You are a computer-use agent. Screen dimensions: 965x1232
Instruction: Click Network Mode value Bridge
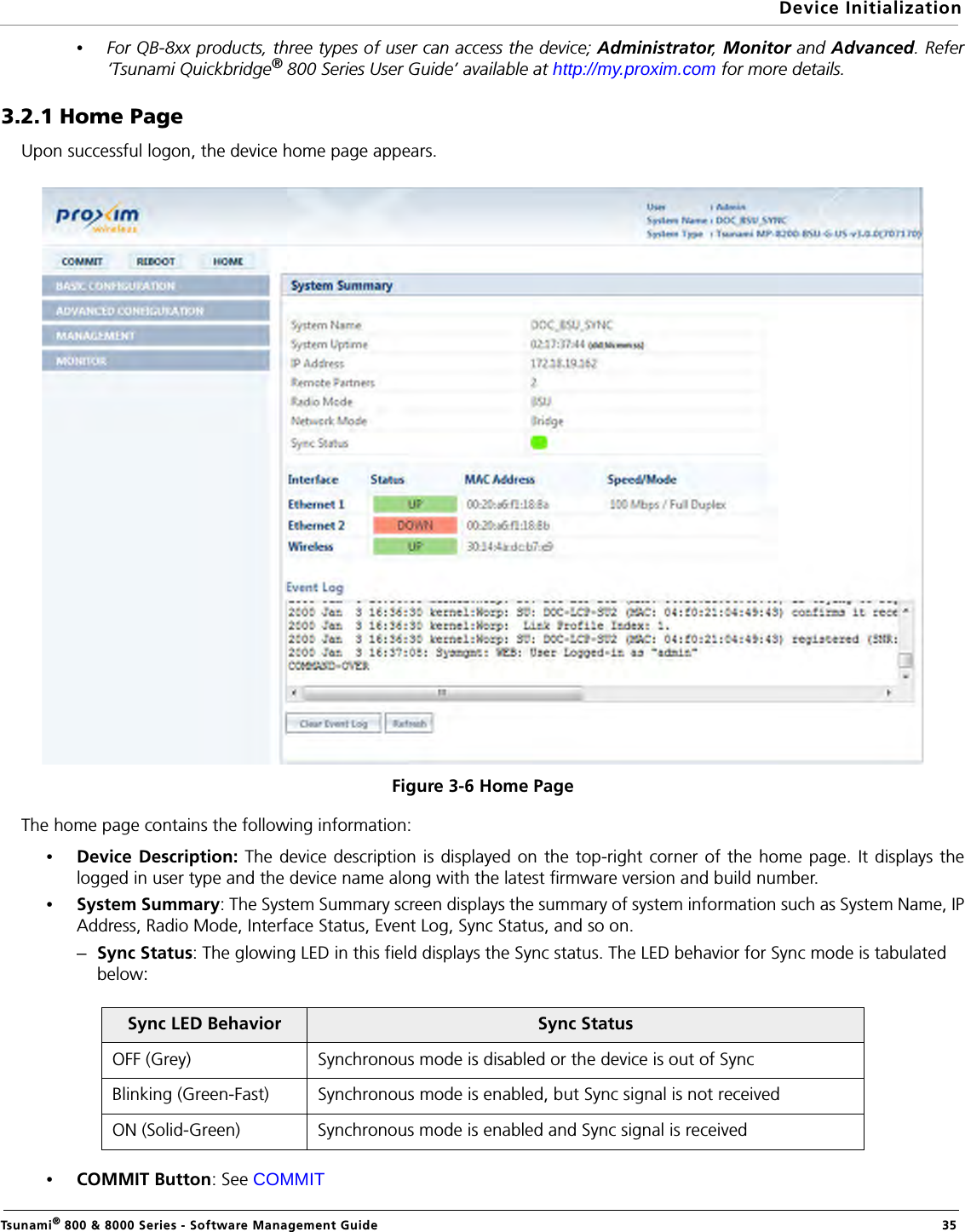pyautogui.click(x=547, y=421)
